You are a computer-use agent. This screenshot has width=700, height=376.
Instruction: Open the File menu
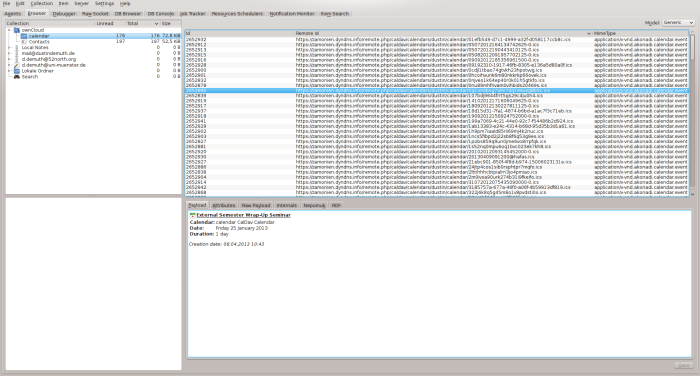click(x=7, y=4)
